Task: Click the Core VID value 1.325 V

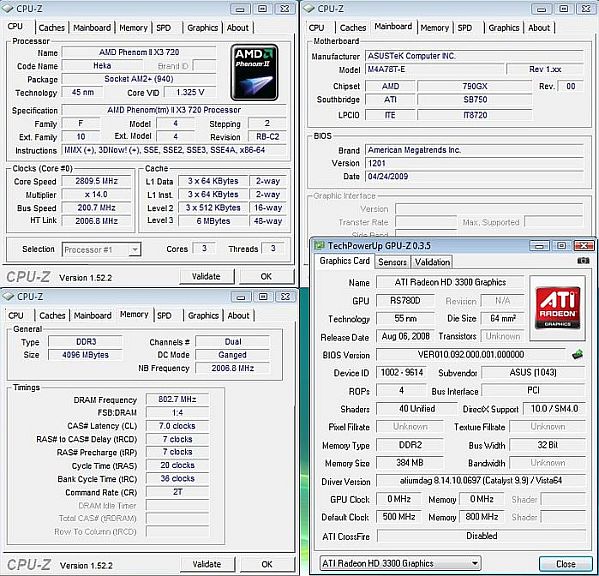Action: click(x=190, y=92)
